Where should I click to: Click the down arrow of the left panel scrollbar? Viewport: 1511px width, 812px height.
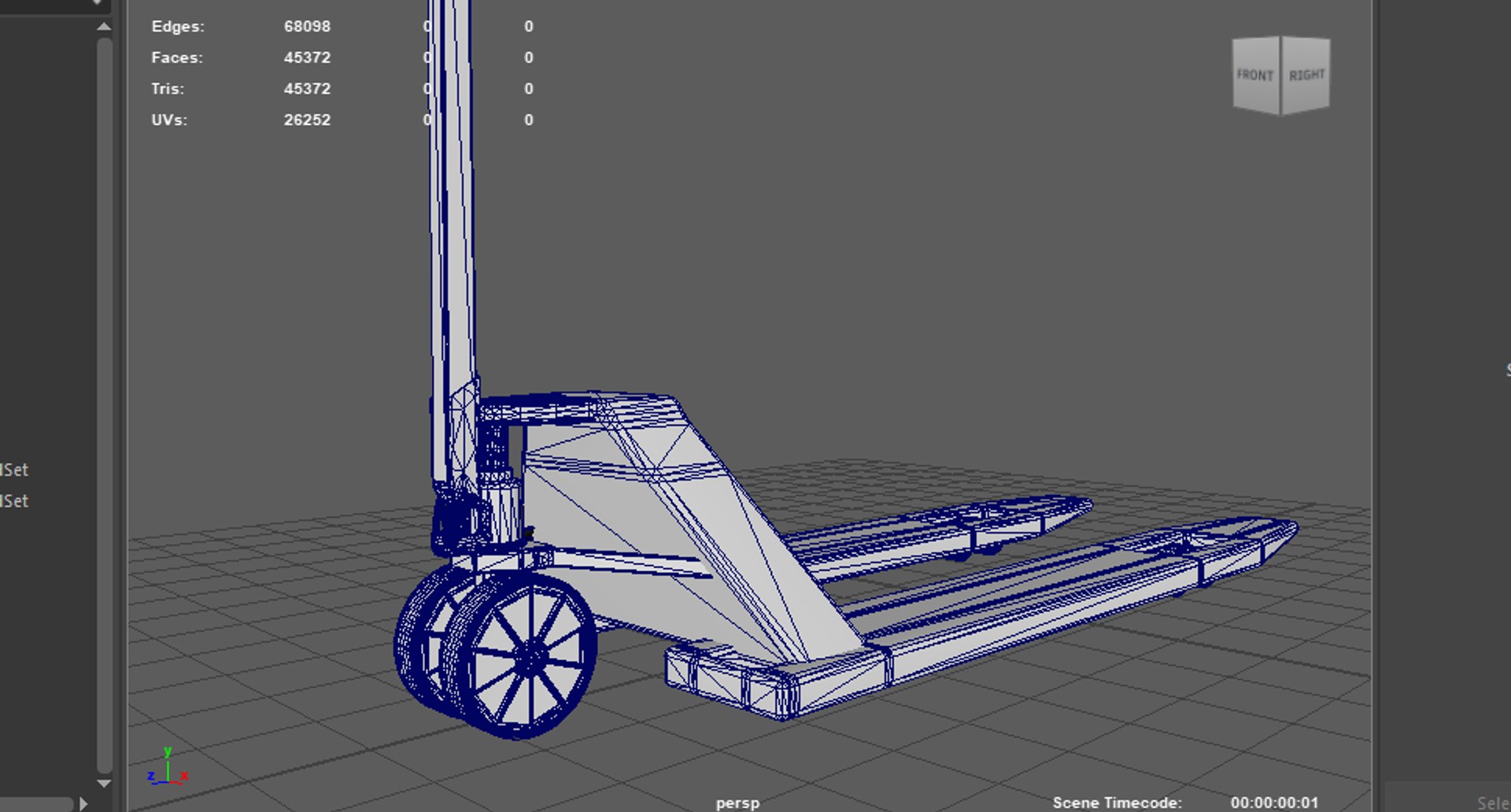[x=104, y=784]
